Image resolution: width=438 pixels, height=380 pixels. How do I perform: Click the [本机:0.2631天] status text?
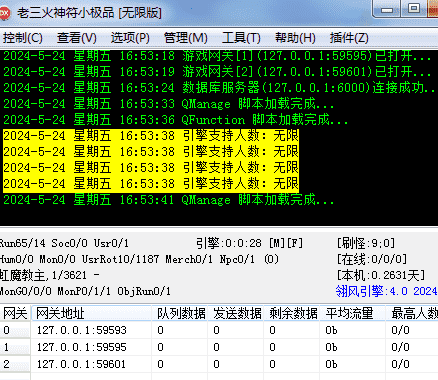coord(381,275)
